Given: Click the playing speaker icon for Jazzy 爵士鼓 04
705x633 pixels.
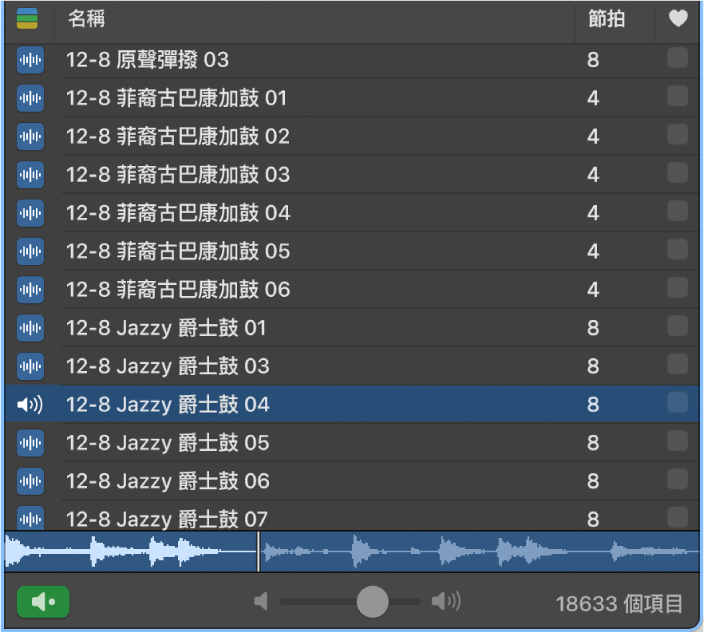Looking at the screenshot, I should [30, 405].
